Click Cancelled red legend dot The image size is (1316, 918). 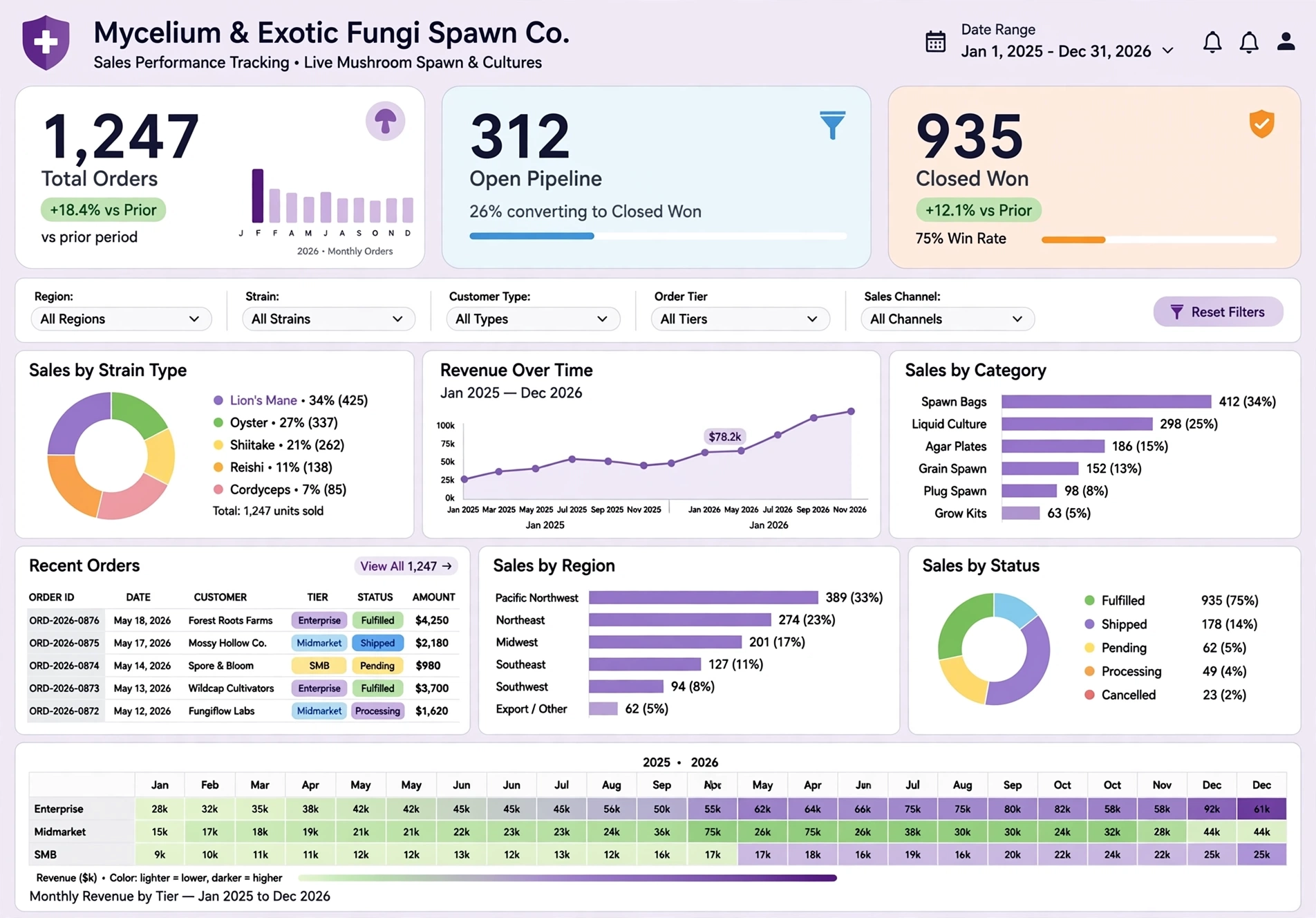tap(1089, 695)
